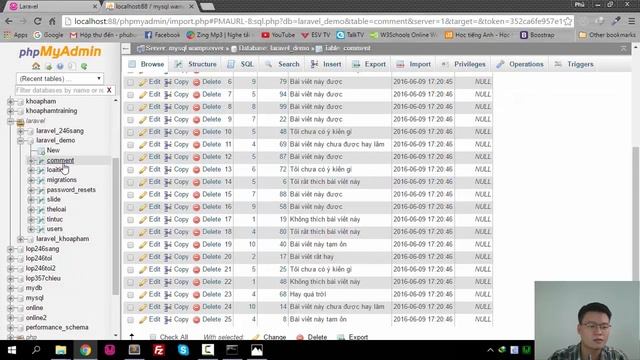Tick the Check All checkbox
This screenshot has height=360, width=640.
click(153, 337)
